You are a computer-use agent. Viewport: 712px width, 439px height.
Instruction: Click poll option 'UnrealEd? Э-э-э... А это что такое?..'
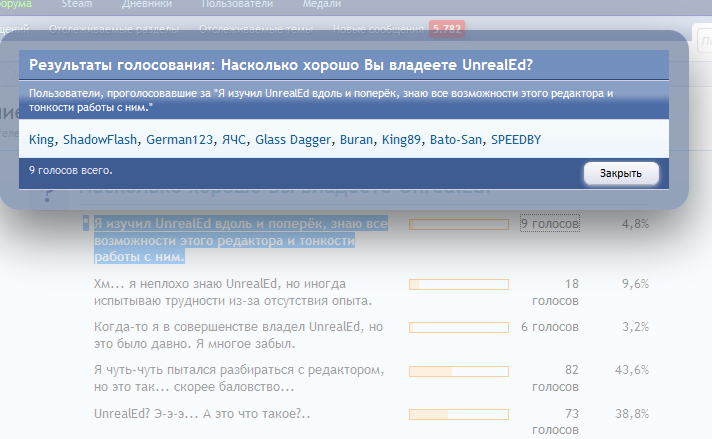point(202,414)
